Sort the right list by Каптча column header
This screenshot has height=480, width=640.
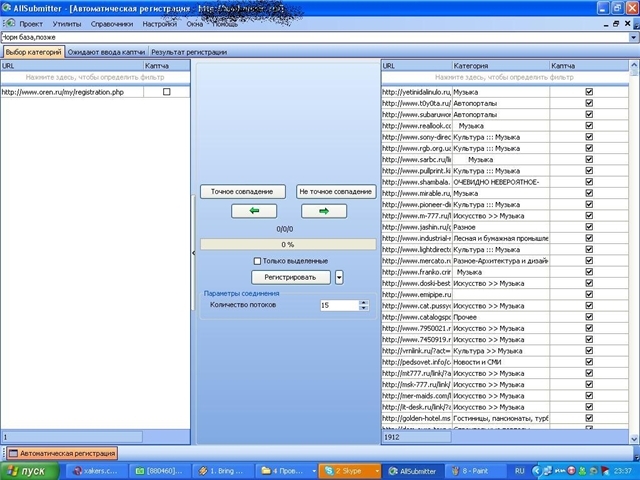589,66
